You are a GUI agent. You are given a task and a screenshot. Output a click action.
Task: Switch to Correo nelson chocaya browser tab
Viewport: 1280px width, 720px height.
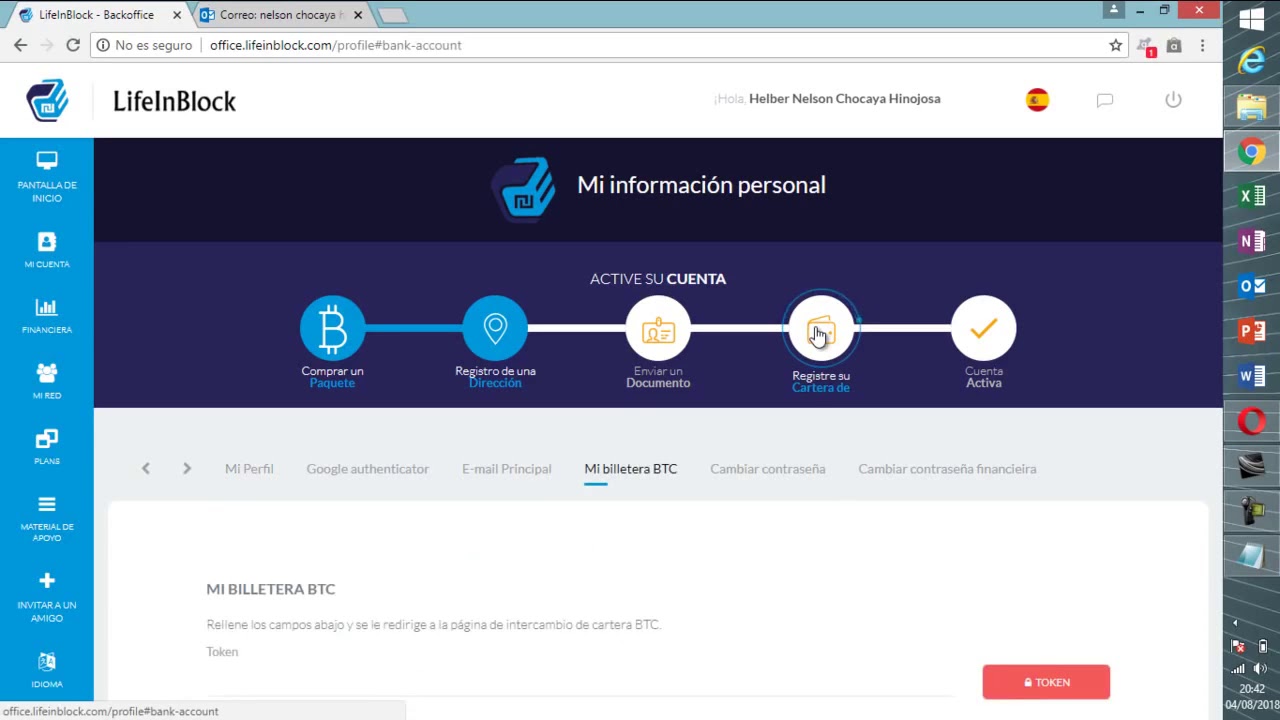pyautogui.click(x=280, y=15)
